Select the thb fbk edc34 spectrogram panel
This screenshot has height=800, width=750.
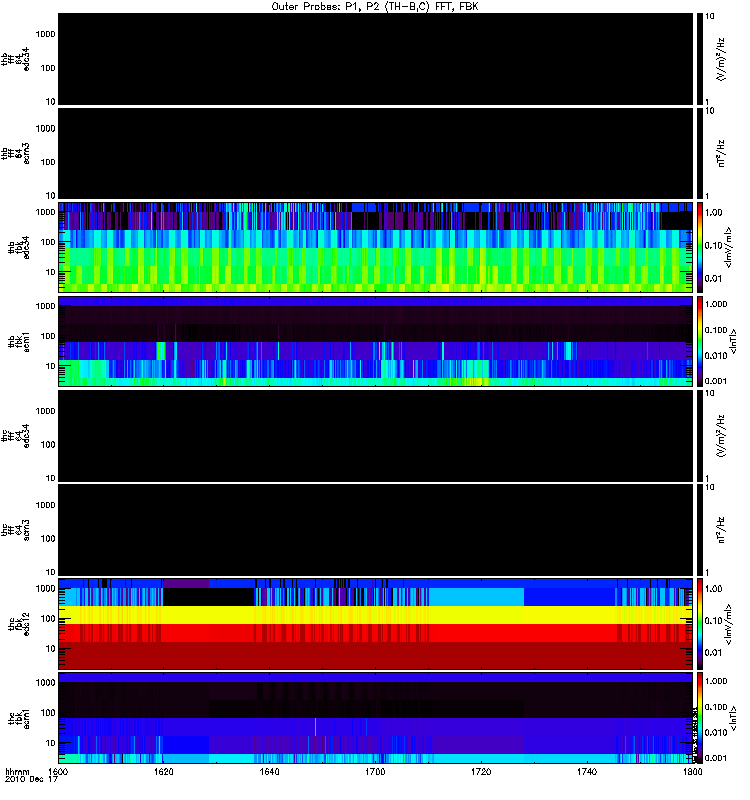click(375, 247)
